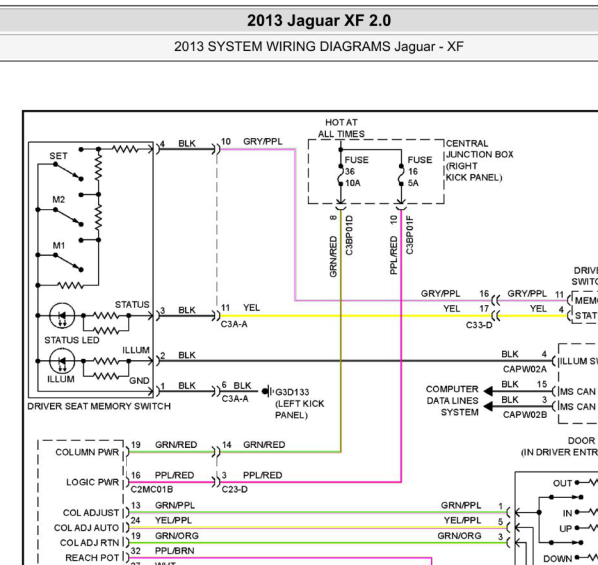The image size is (598, 565).
Task: Select the COLUMN PWR label
Action: pyautogui.click(x=87, y=452)
